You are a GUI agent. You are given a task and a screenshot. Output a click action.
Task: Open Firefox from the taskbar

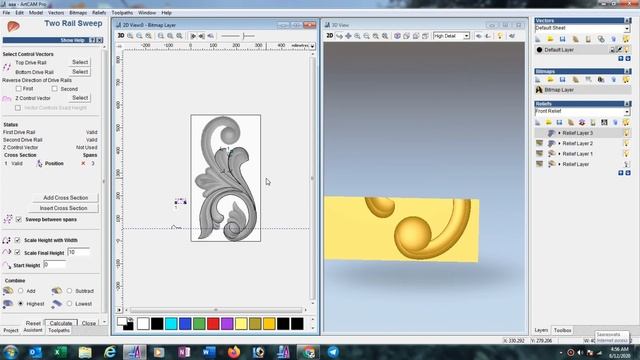click(x=234, y=352)
